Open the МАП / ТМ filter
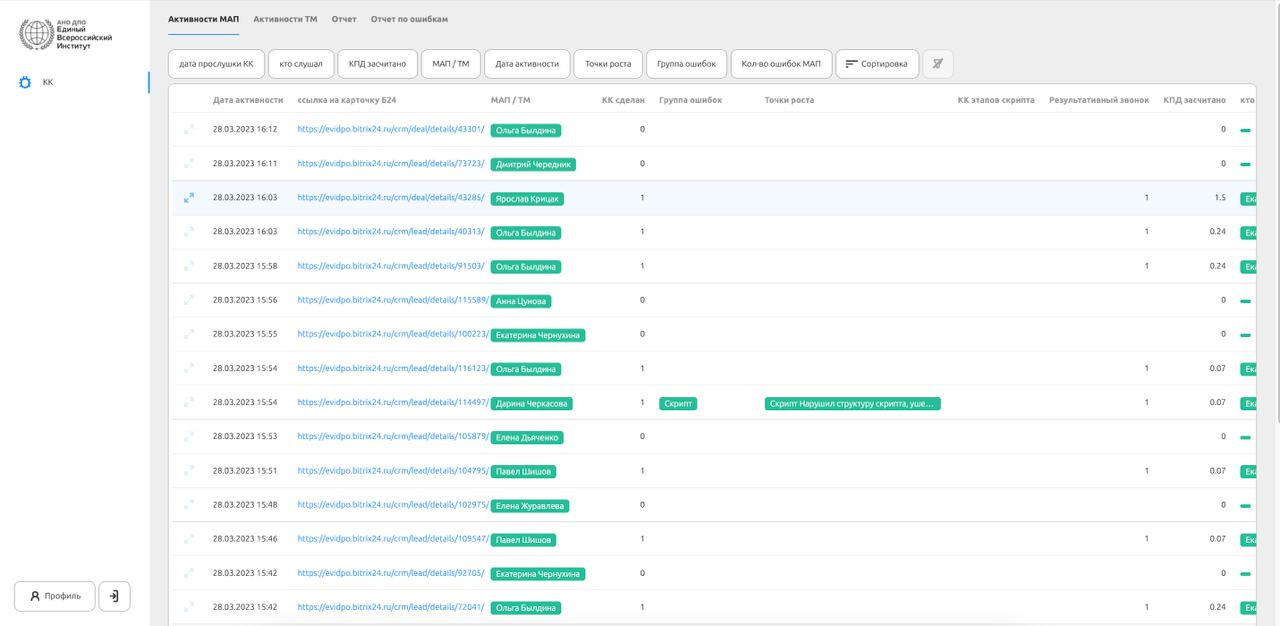The width and height of the screenshot is (1280, 626). [x=450, y=64]
